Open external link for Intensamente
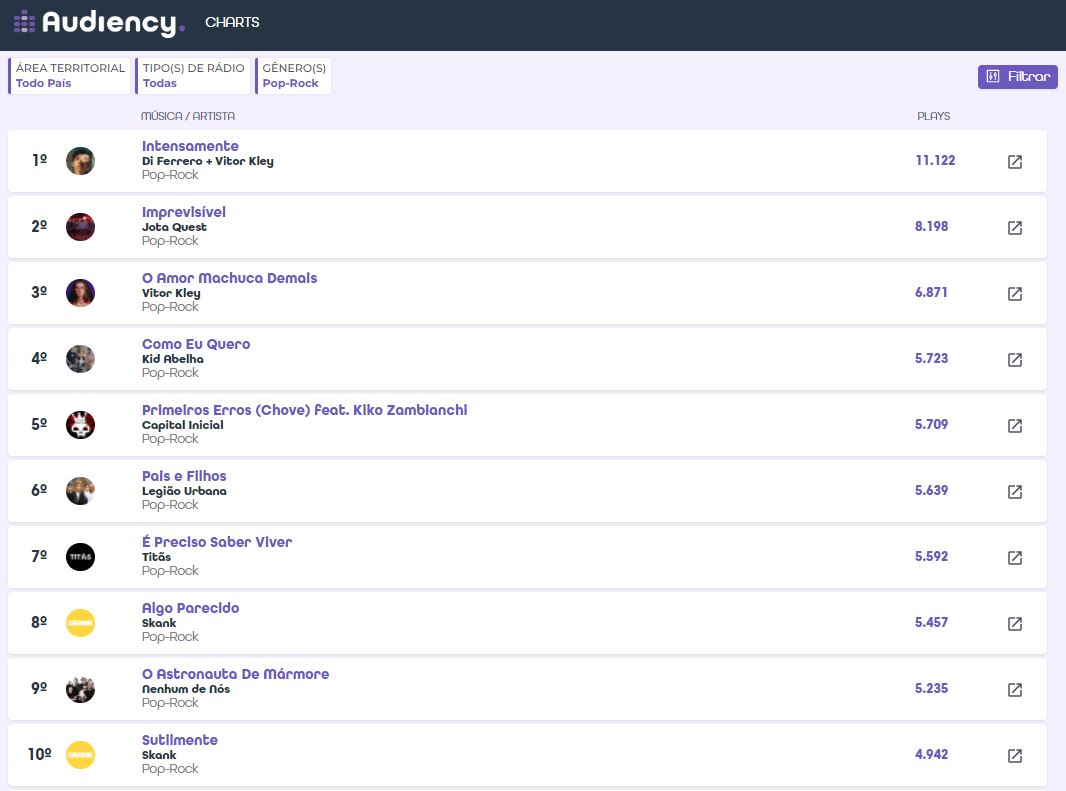The height and width of the screenshot is (791, 1066). click(x=1014, y=162)
